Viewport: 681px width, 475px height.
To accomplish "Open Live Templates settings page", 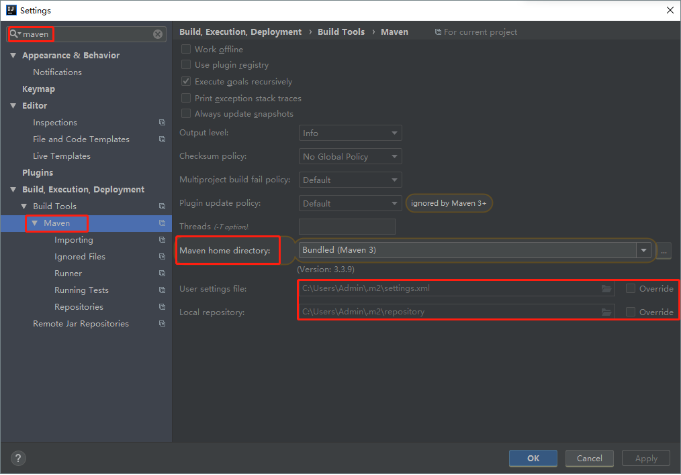I will pyautogui.click(x=62, y=156).
